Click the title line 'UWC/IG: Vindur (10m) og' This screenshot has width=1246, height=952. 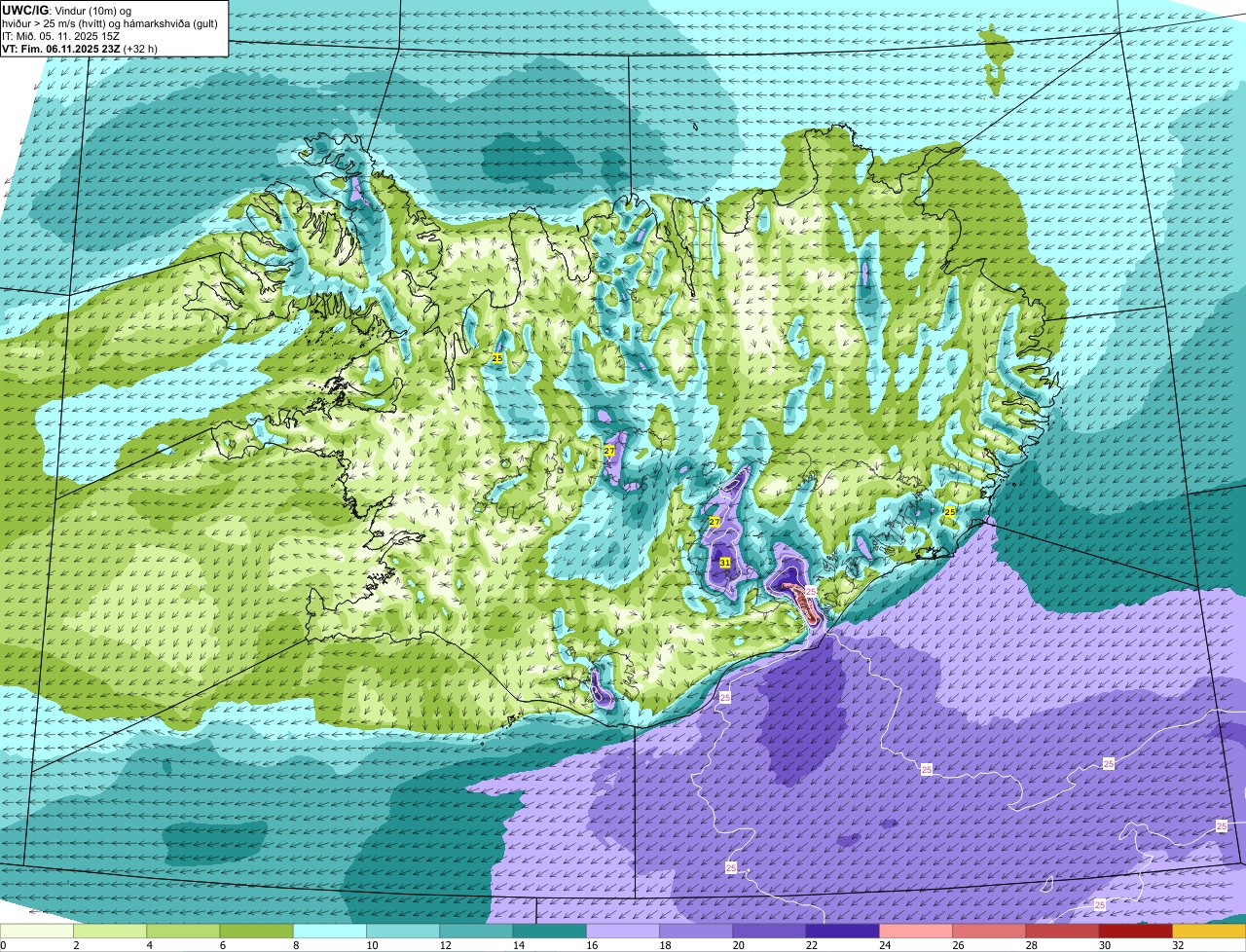[x=67, y=10]
